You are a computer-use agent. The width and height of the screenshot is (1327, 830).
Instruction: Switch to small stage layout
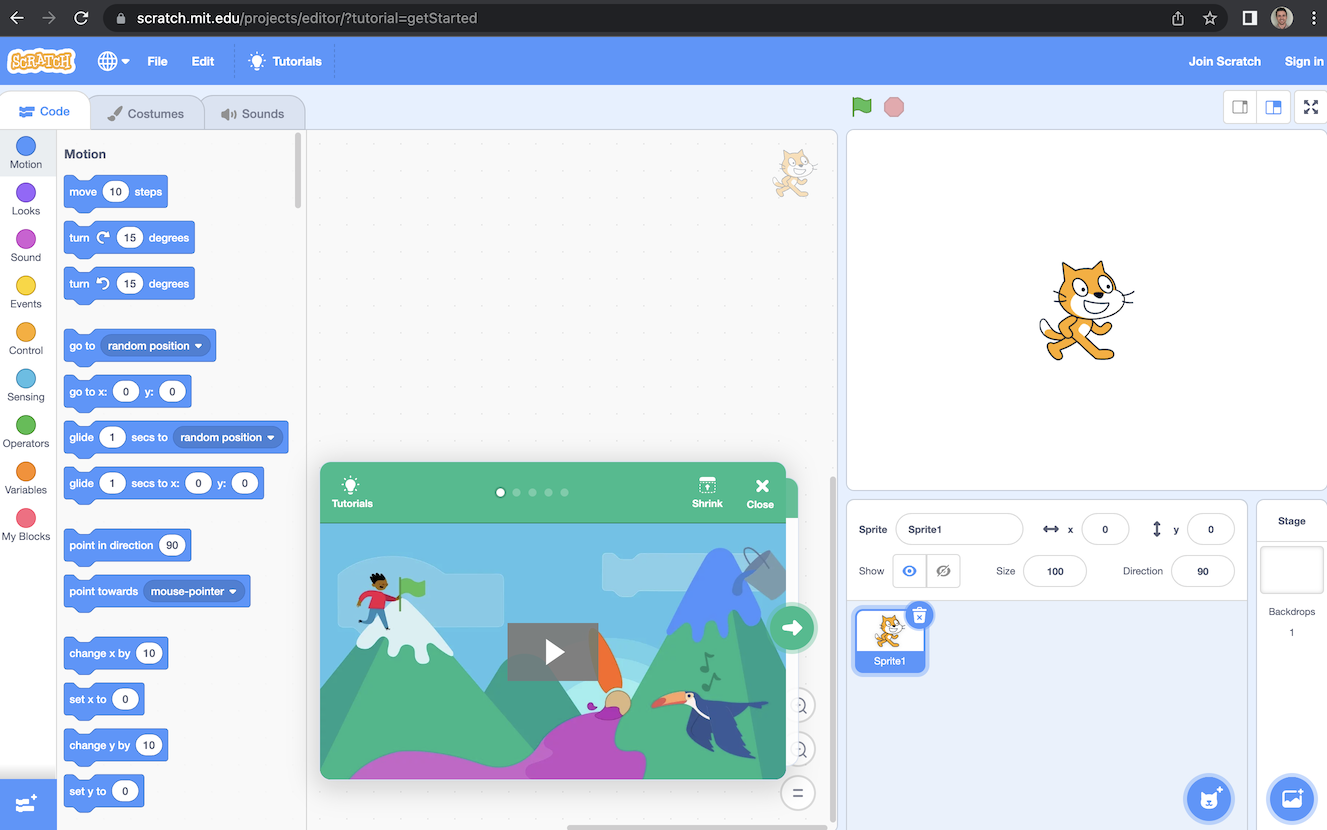click(x=1240, y=107)
